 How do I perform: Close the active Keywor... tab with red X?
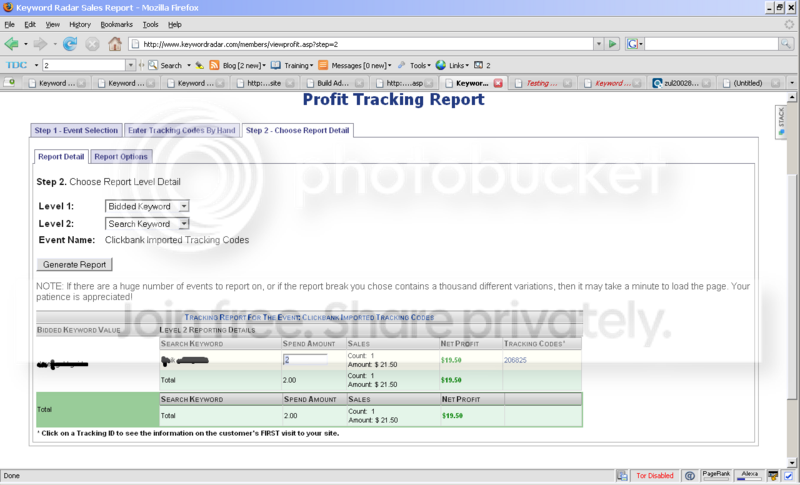click(x=498, y=83)
